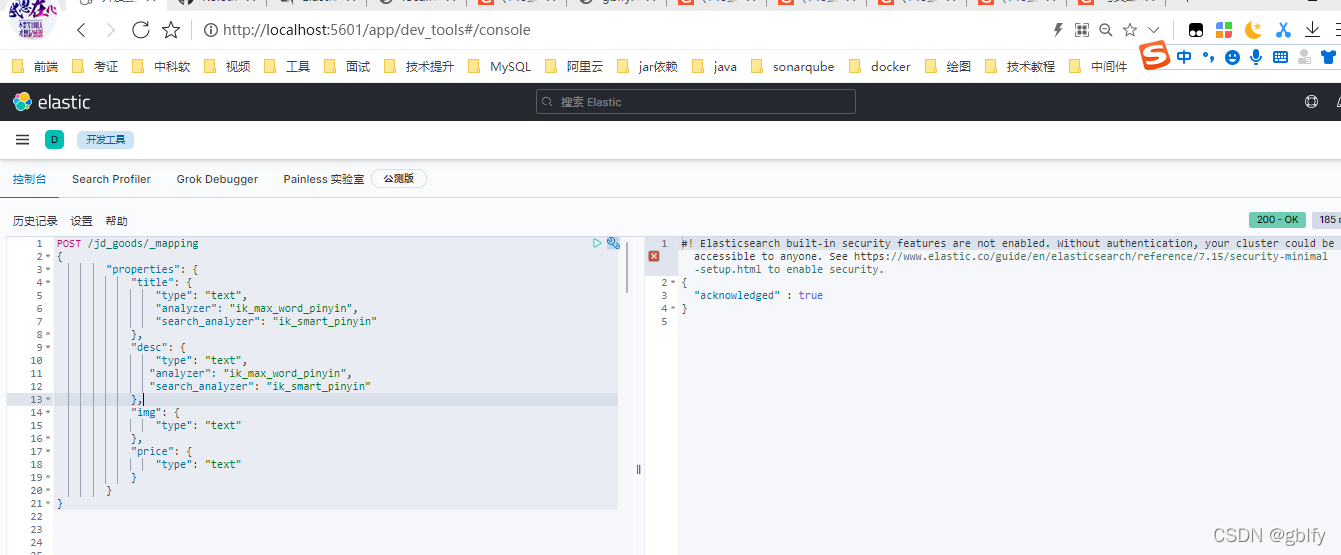Click the panel divider handle between editor and response

click(x=638, y=469)
